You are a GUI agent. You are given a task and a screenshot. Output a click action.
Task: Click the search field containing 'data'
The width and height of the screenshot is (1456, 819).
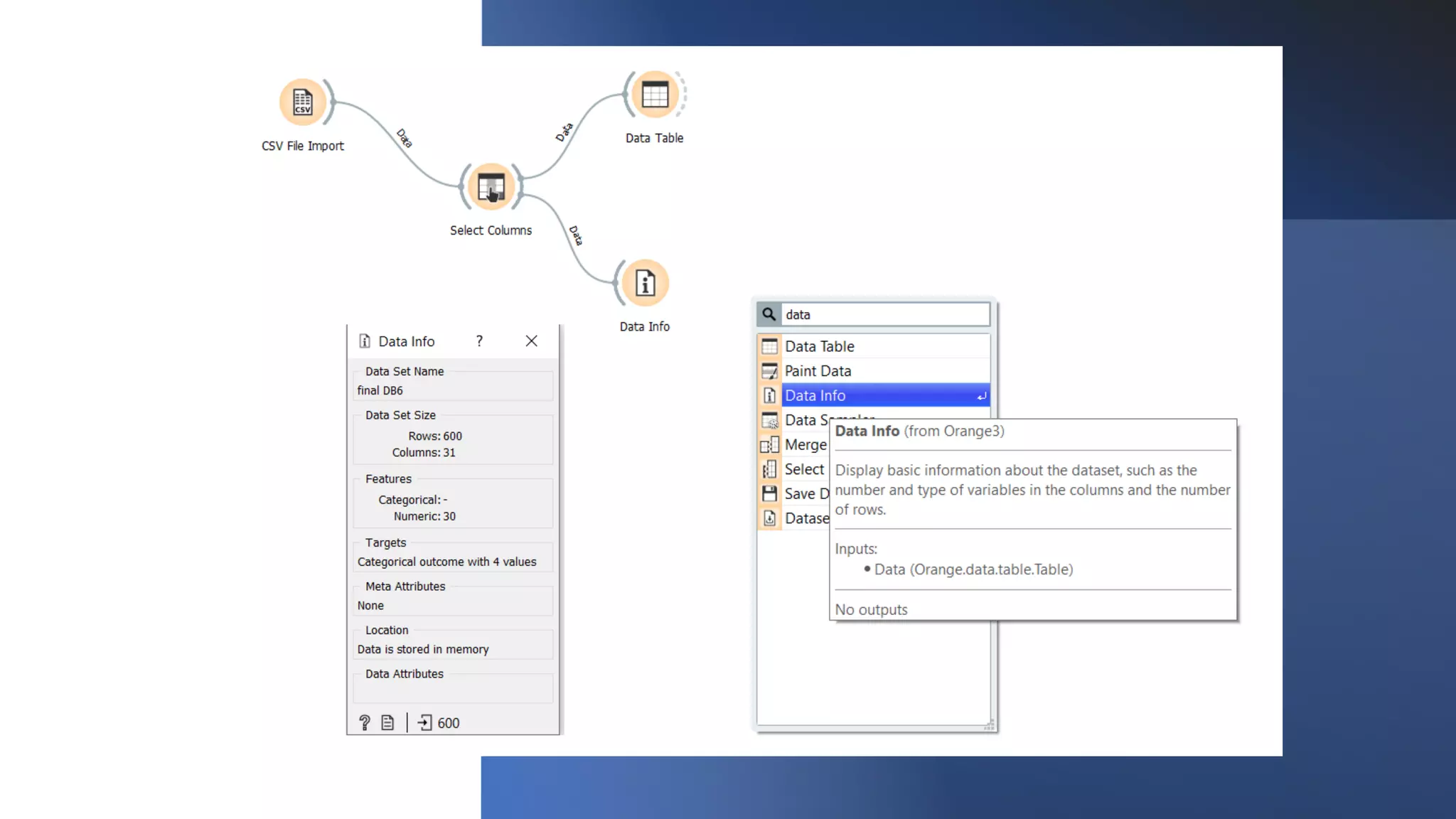(885, 314)
